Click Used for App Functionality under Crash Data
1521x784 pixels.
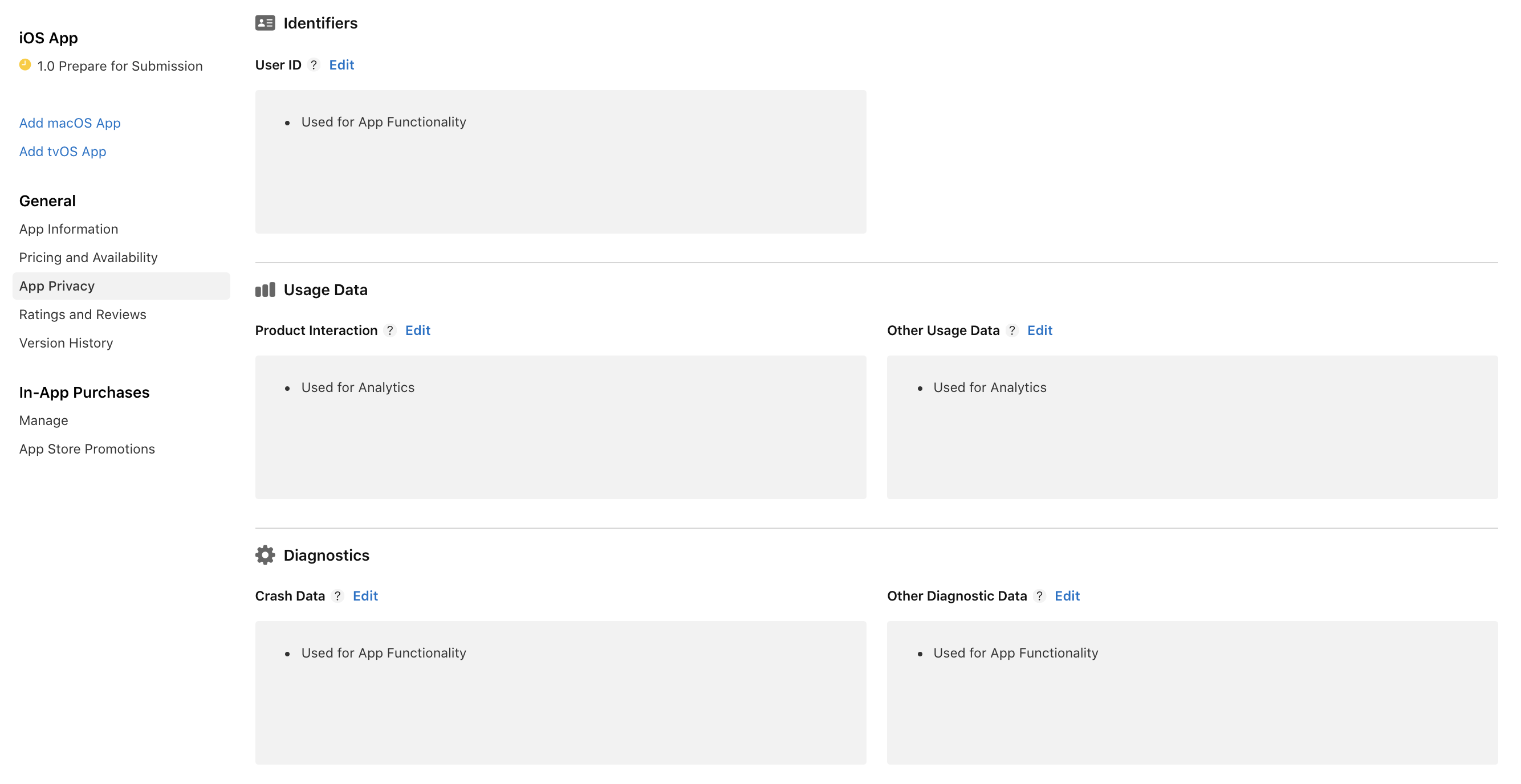[x=384, y=653]
